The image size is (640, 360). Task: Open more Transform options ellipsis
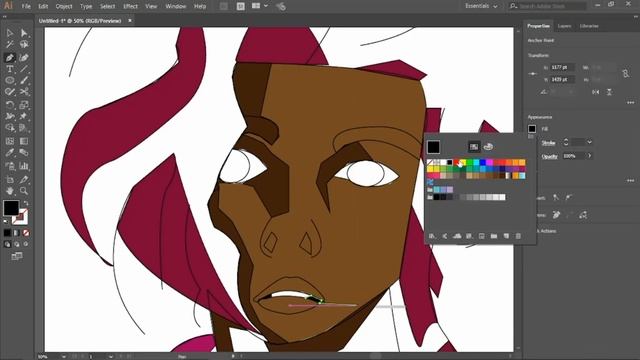click(x=631, y=102)
